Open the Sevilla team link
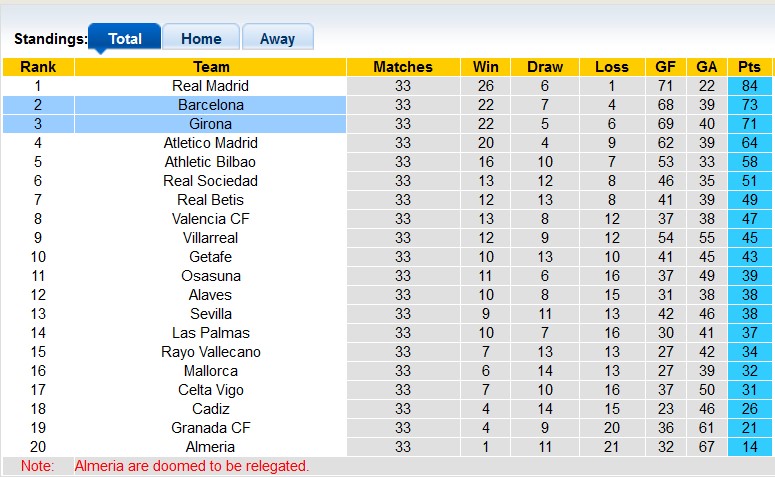The width and height of the screenshot is (775, 477). tap(210, 314)
